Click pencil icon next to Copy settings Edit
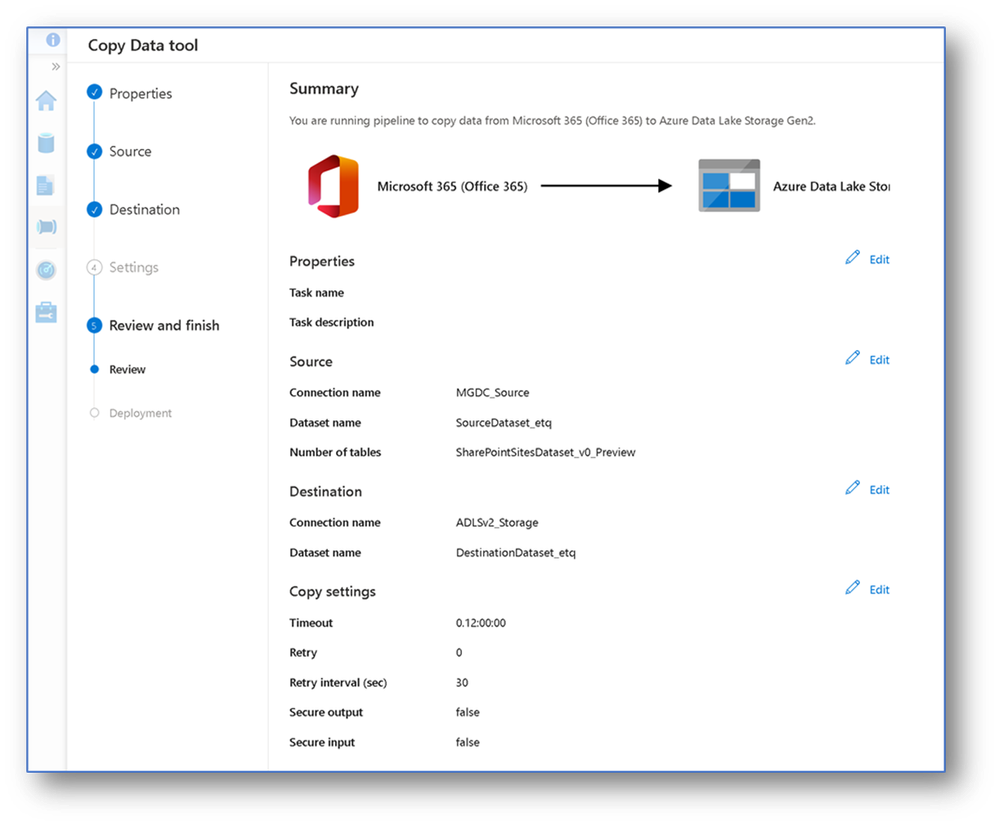 click(852, 588)
